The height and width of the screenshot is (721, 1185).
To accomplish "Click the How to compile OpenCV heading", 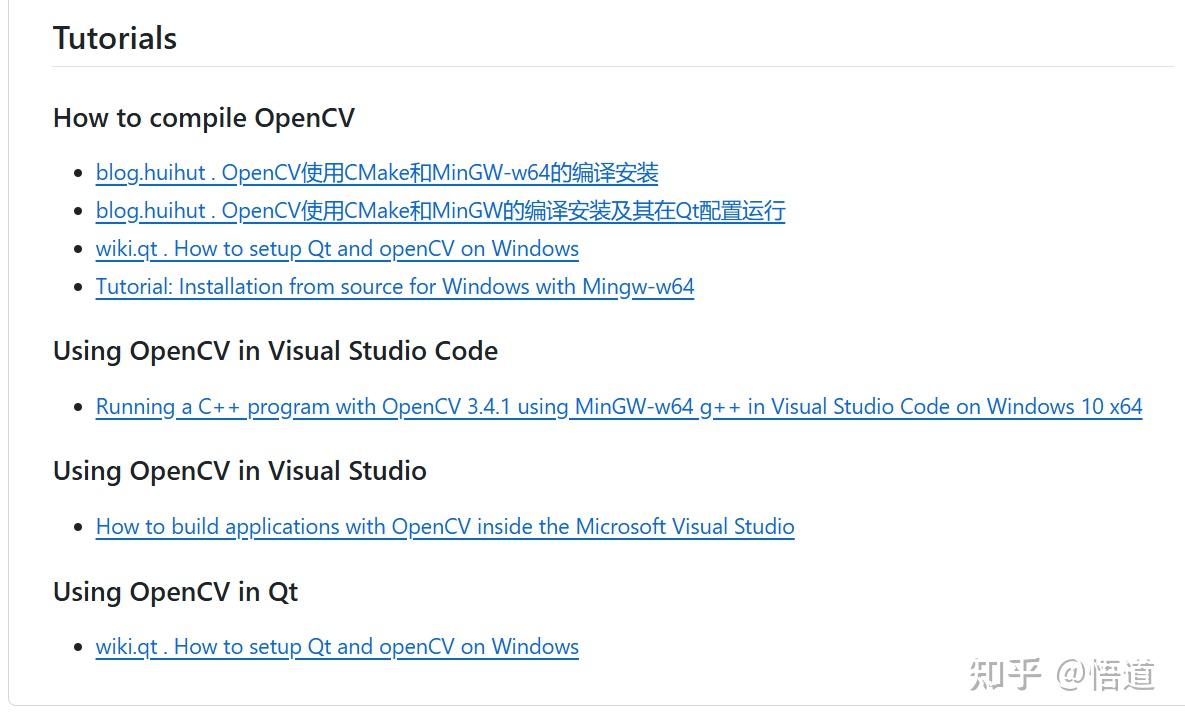I will coord(204,118).
